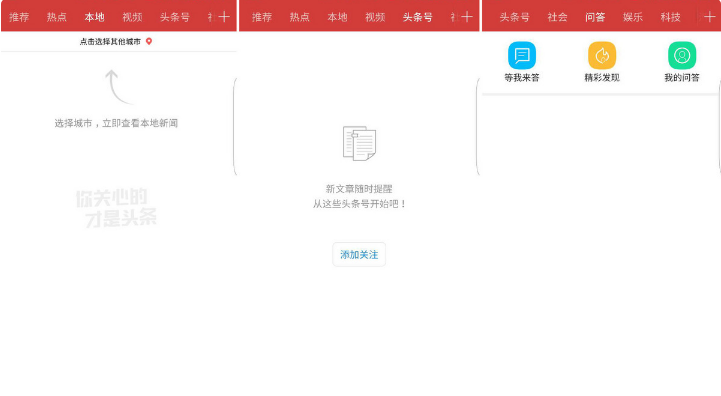Switch to the 社会 tab
The image size is (721, 396).
click(557, 17)
